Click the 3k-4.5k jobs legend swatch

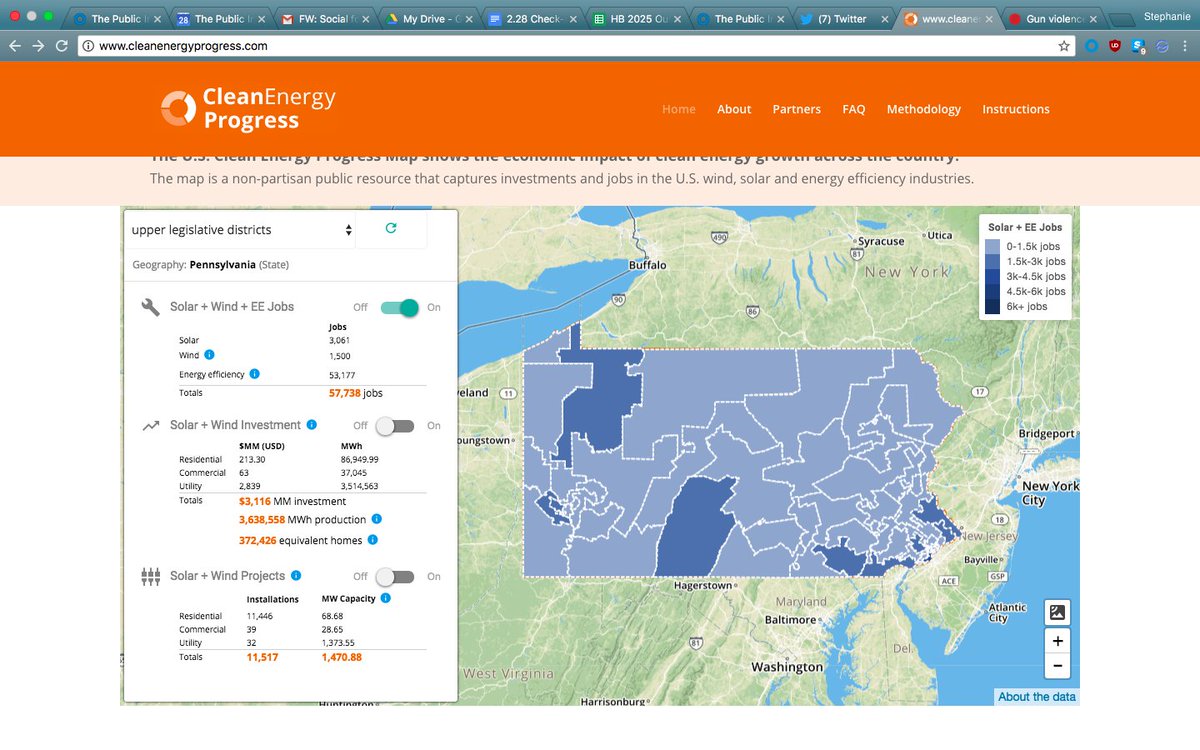992,276
